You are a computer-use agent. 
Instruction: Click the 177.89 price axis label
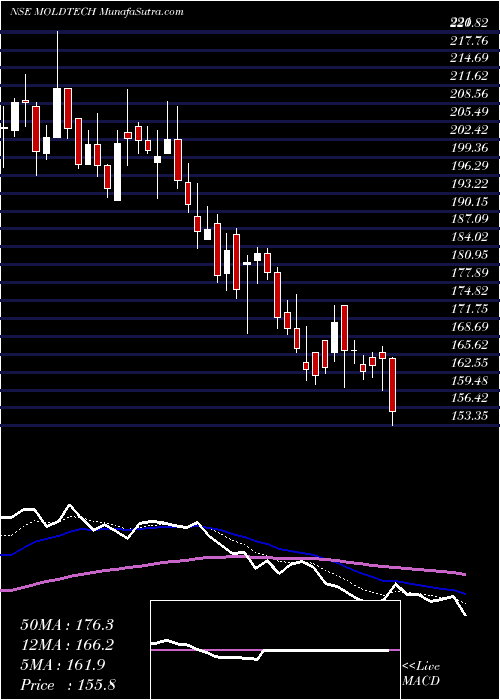click(469, 273)
